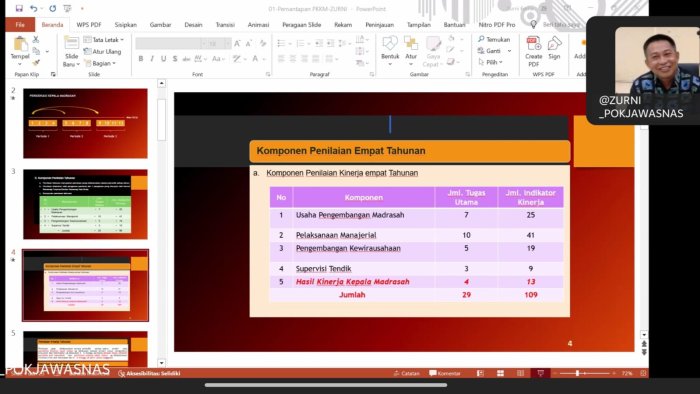The image size is (700, 394).
Task: Click the Create PDF icon
Action: tap(533, 44)
